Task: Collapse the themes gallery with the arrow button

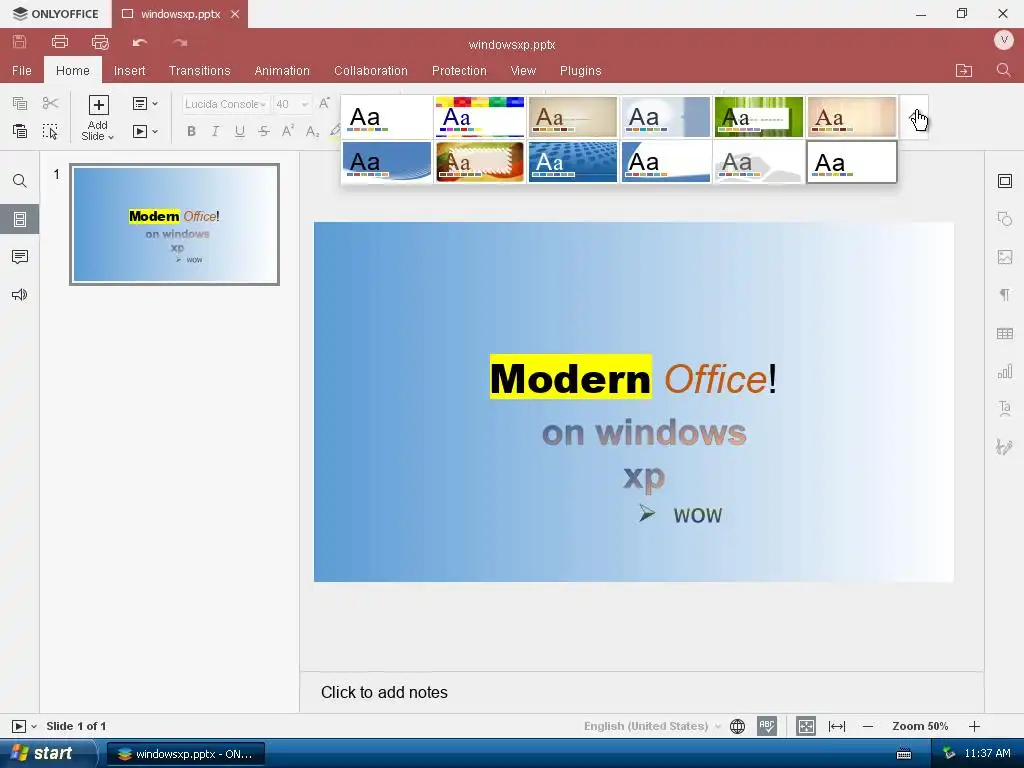Action: [914, 117]
